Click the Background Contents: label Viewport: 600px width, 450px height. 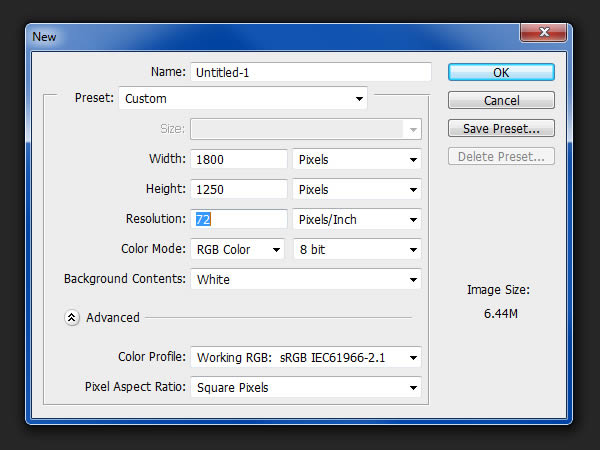point(125,279)
